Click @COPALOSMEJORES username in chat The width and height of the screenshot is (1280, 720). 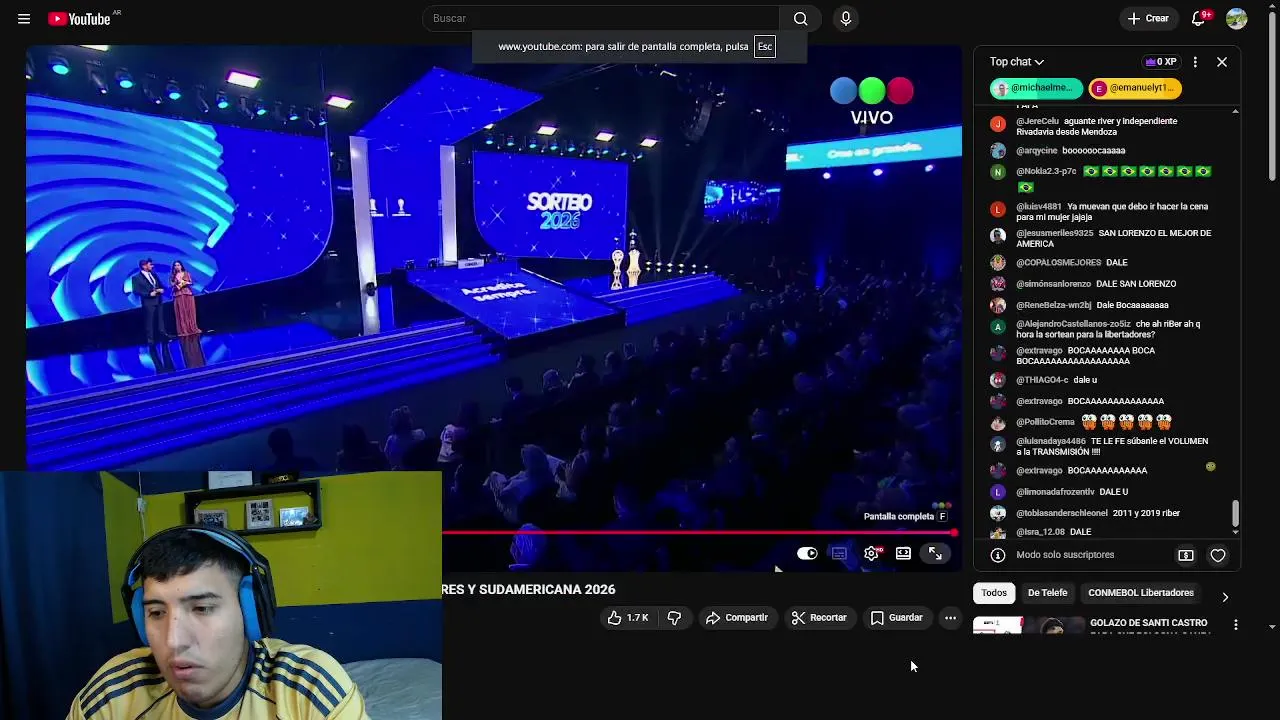point(1058,262)
